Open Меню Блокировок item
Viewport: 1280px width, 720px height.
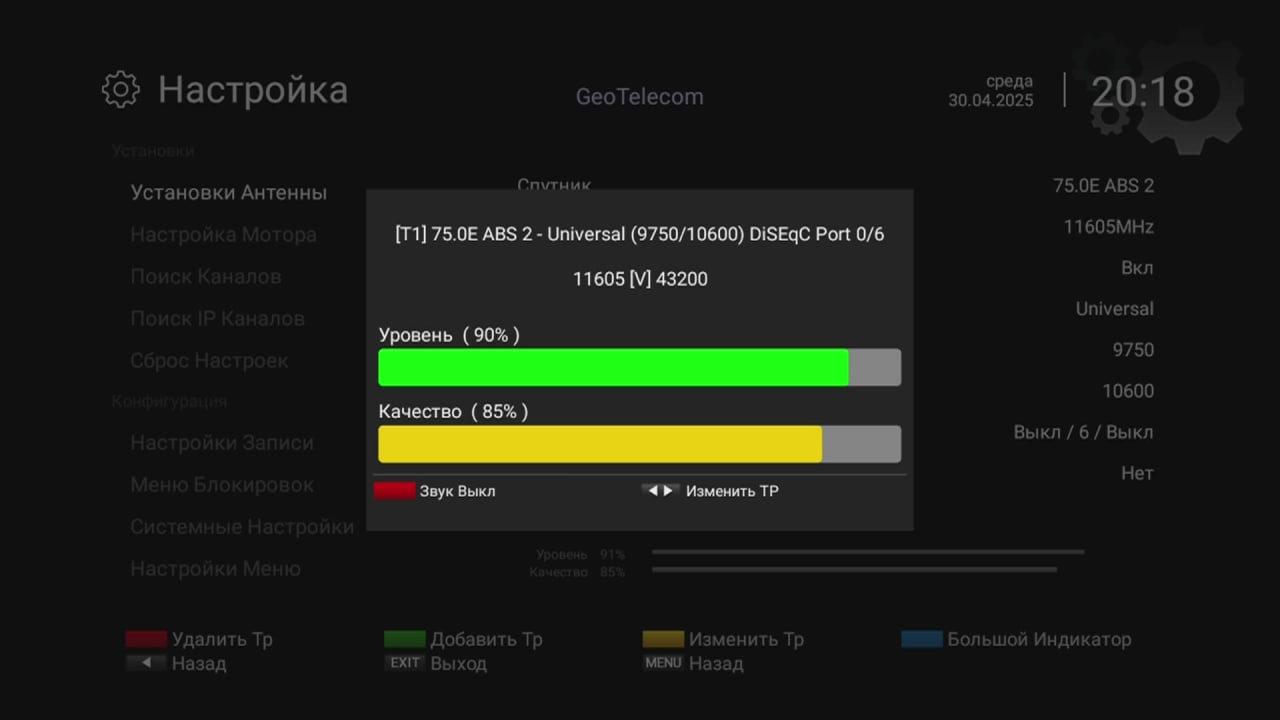click(x=222, y=485)
